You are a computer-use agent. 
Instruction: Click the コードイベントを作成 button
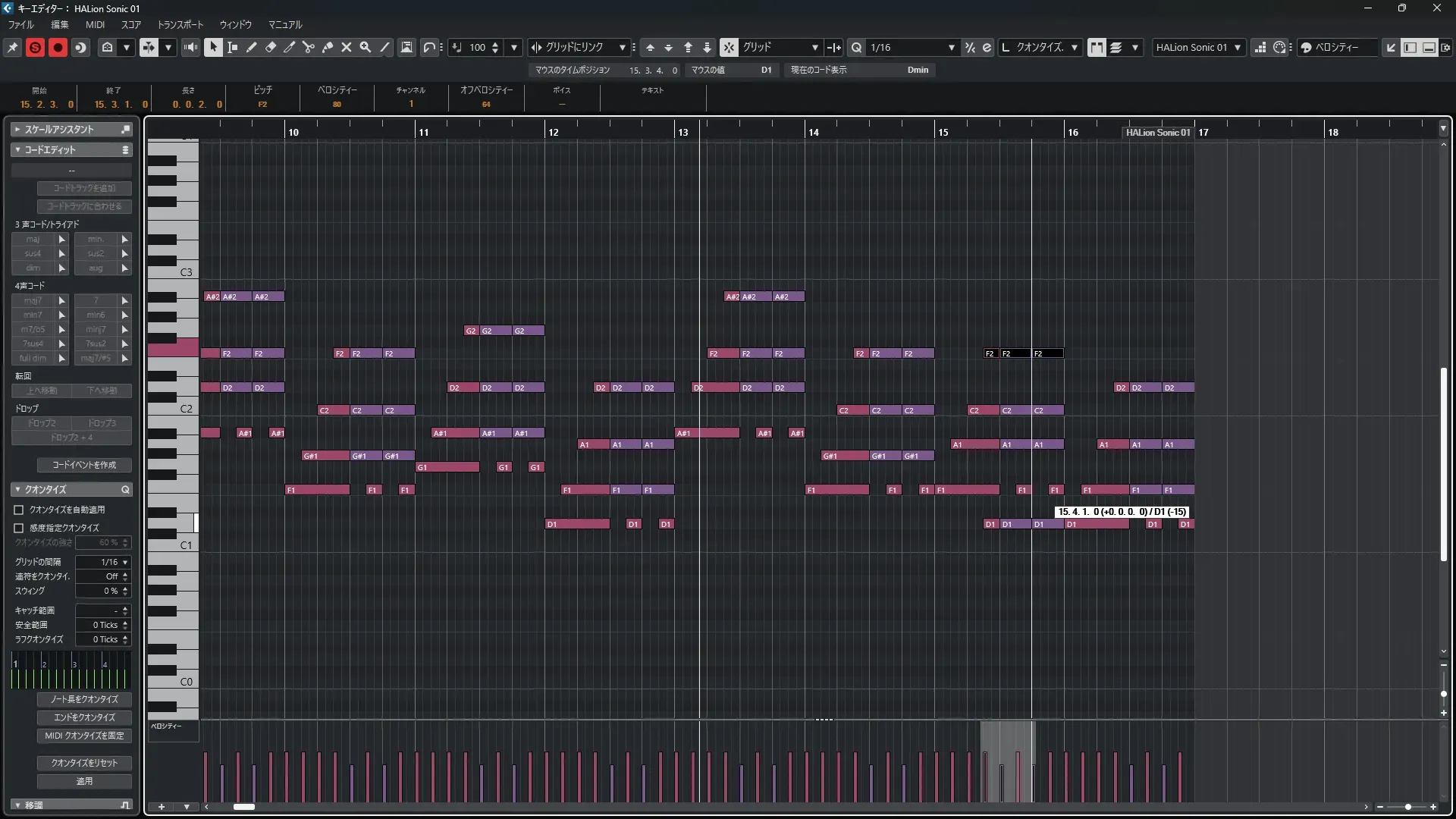pyautogui.click(x=84, y=465)
